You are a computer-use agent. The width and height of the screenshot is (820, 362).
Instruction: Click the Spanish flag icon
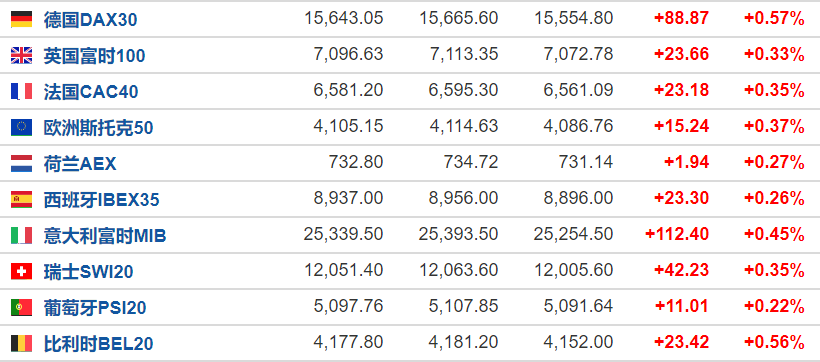coord(21,199)
